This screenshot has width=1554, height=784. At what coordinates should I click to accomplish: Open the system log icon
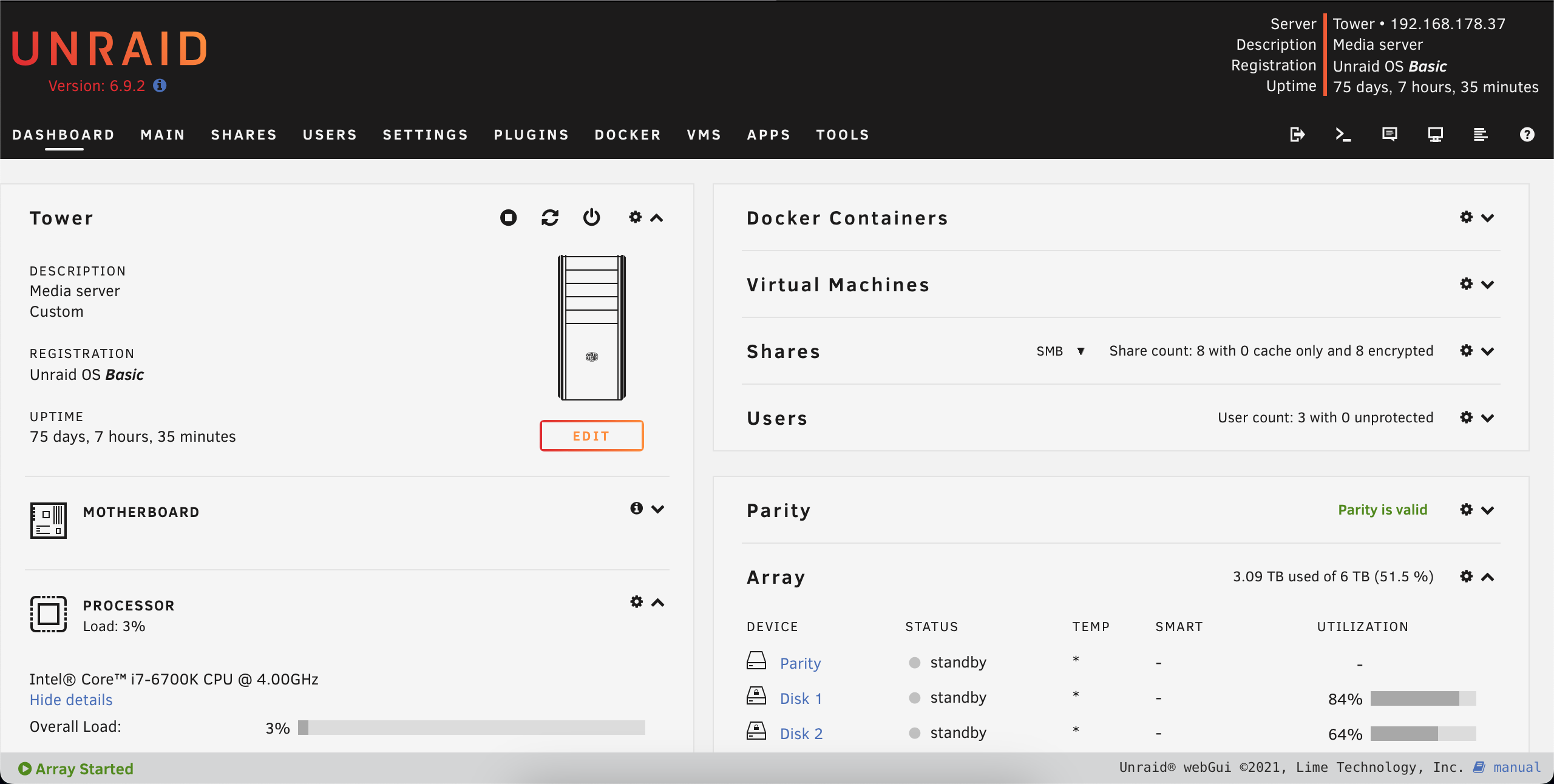tap(1481, 134)
